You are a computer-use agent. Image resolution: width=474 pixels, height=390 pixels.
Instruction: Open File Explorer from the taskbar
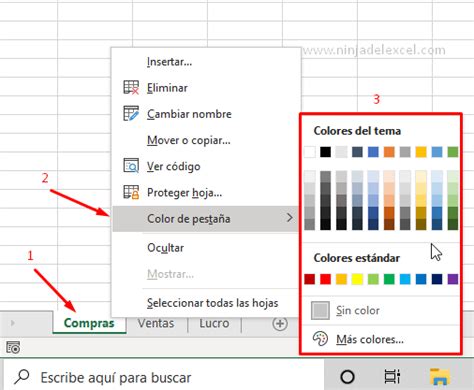(x=439, y=377)
